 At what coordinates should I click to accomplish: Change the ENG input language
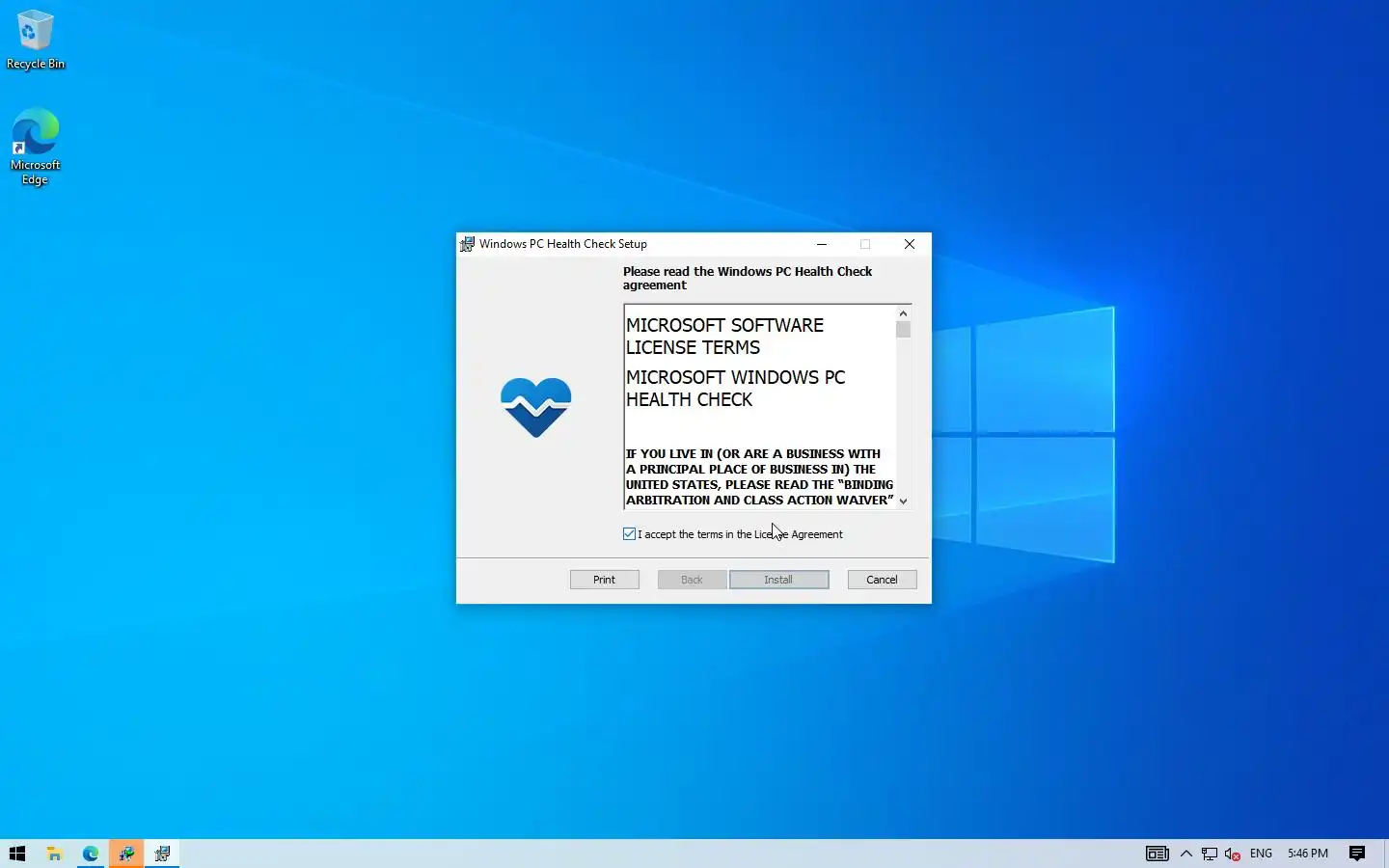(1261, 854)
